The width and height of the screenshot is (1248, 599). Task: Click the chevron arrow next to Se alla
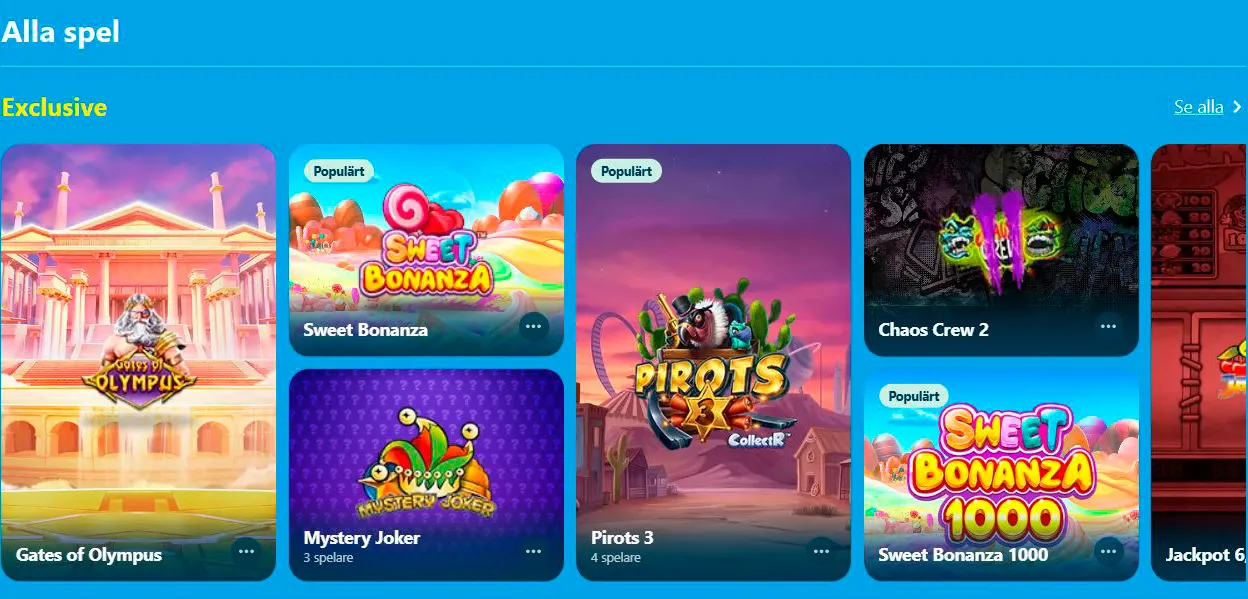(x=1237, y=107)
